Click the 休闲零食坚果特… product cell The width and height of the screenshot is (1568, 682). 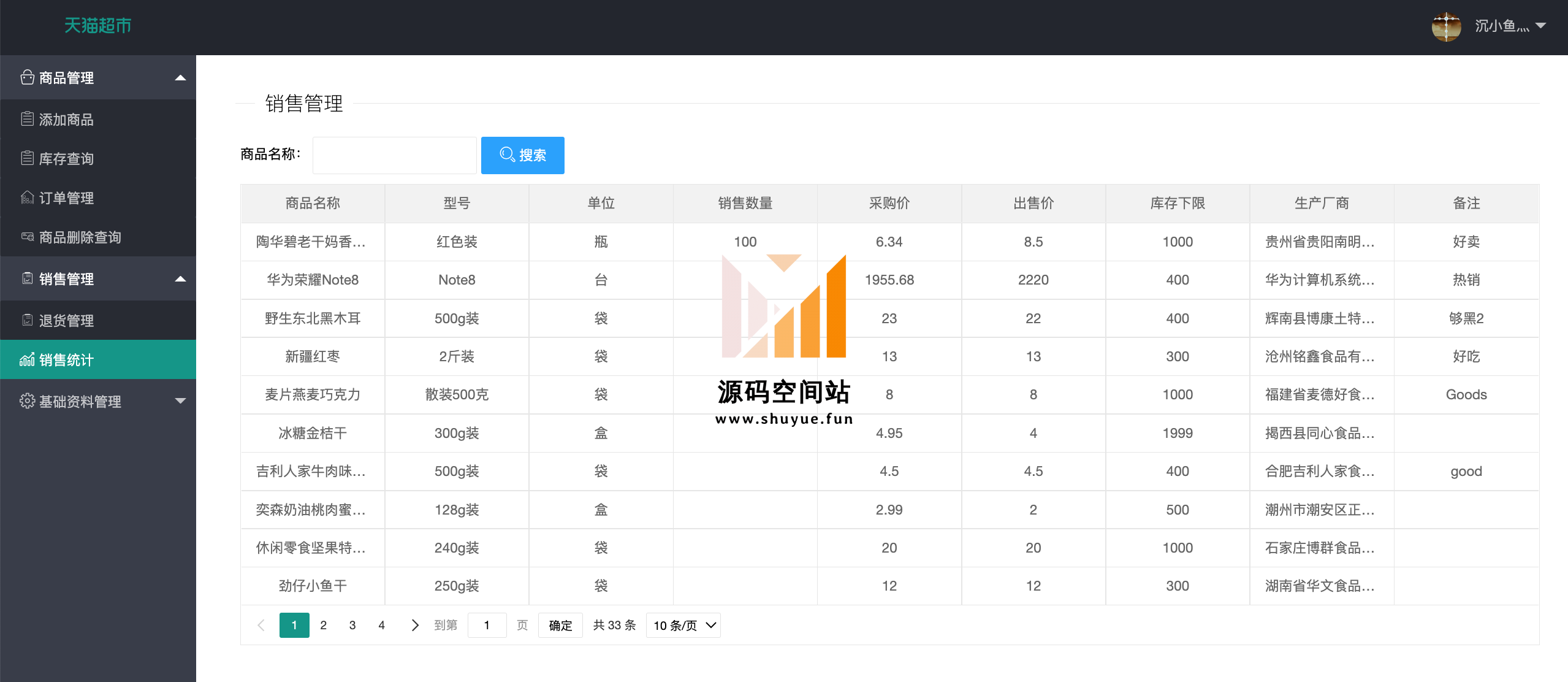pos(313,548)
